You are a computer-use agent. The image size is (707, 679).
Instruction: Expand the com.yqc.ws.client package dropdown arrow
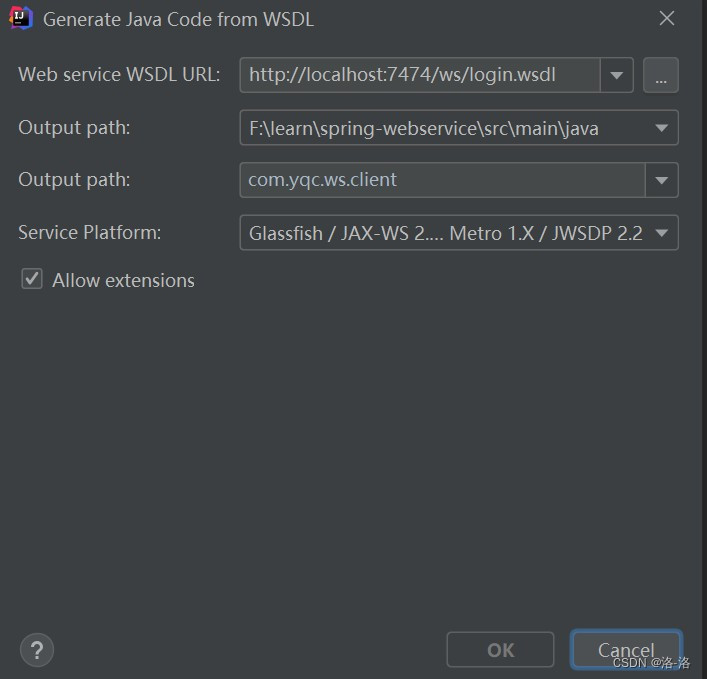(661, 180)
